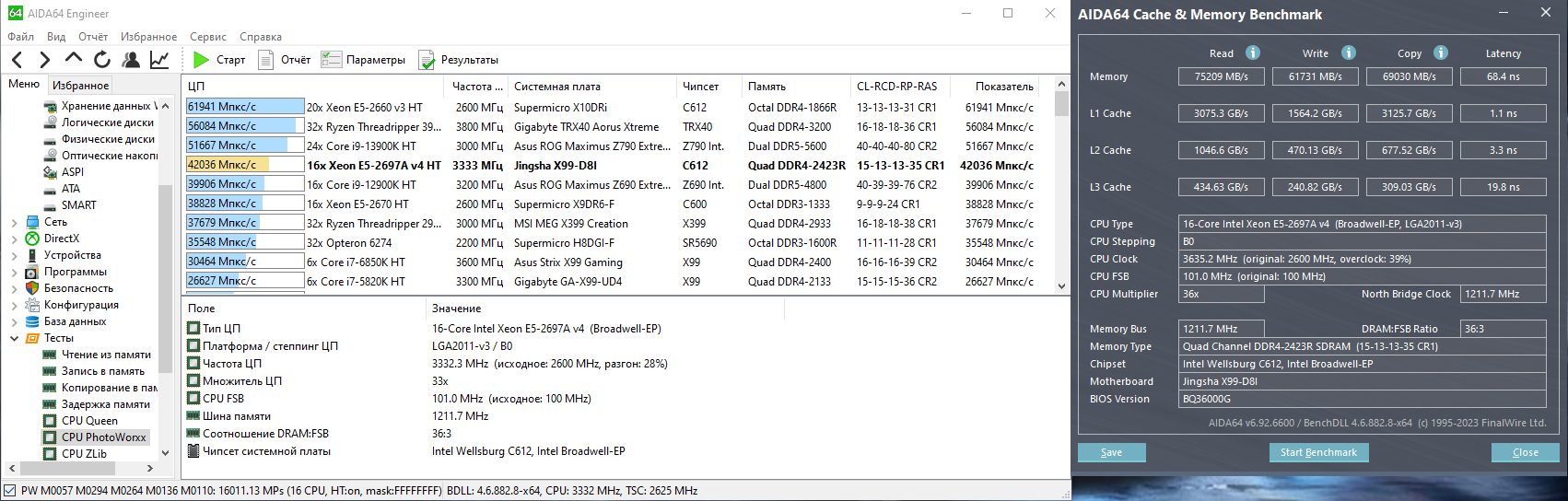Viewport: 1568px width, 501px height.
Task: Click the 42036 Мпкс/с yellow result bar
Action: coord(245,165)
